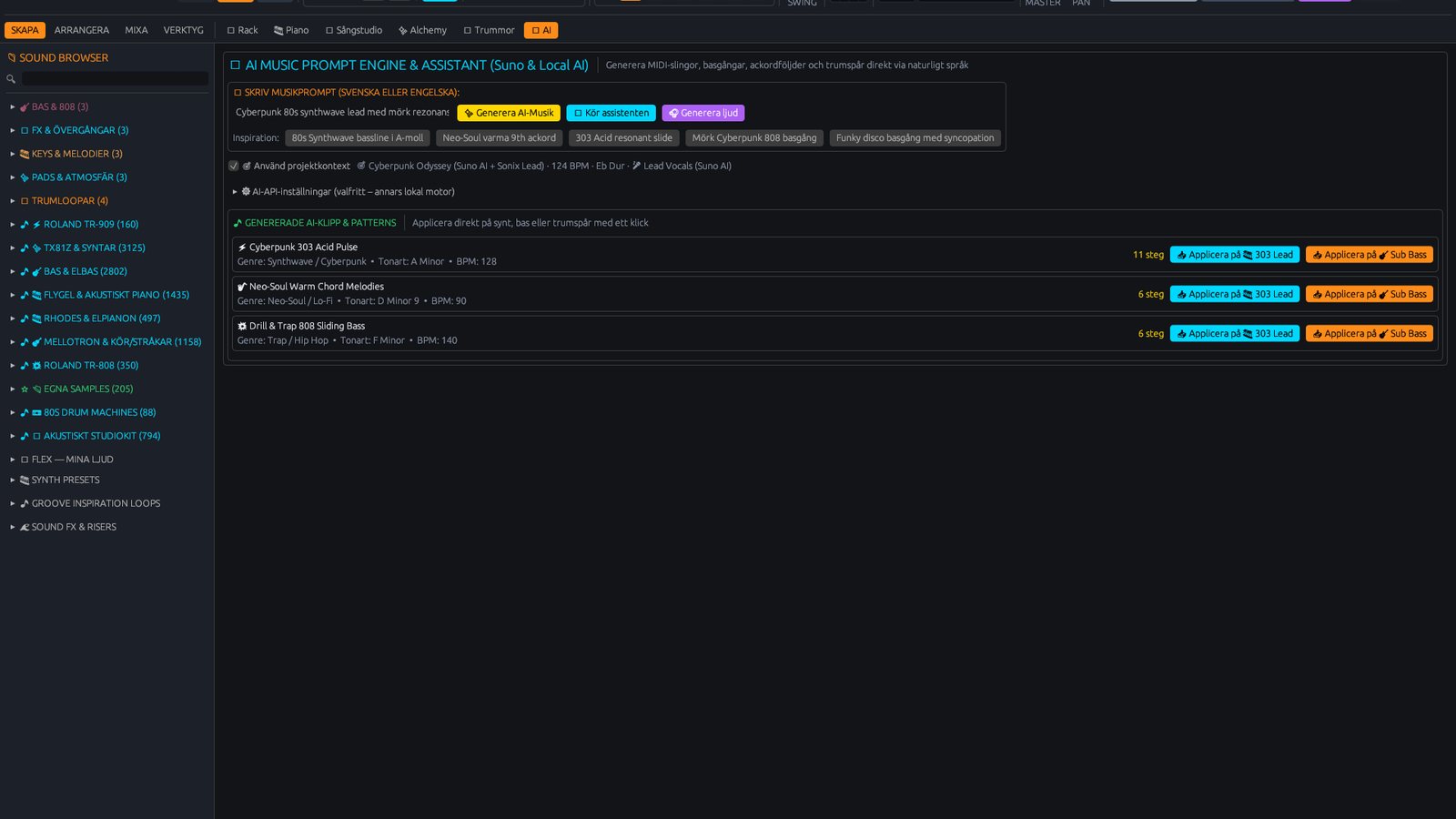Image resolution: width=1456 pixels, height=819 pixels.
Task: Expand the RHODES & ELPIANON folder arrow
Action: coord(13,318)
